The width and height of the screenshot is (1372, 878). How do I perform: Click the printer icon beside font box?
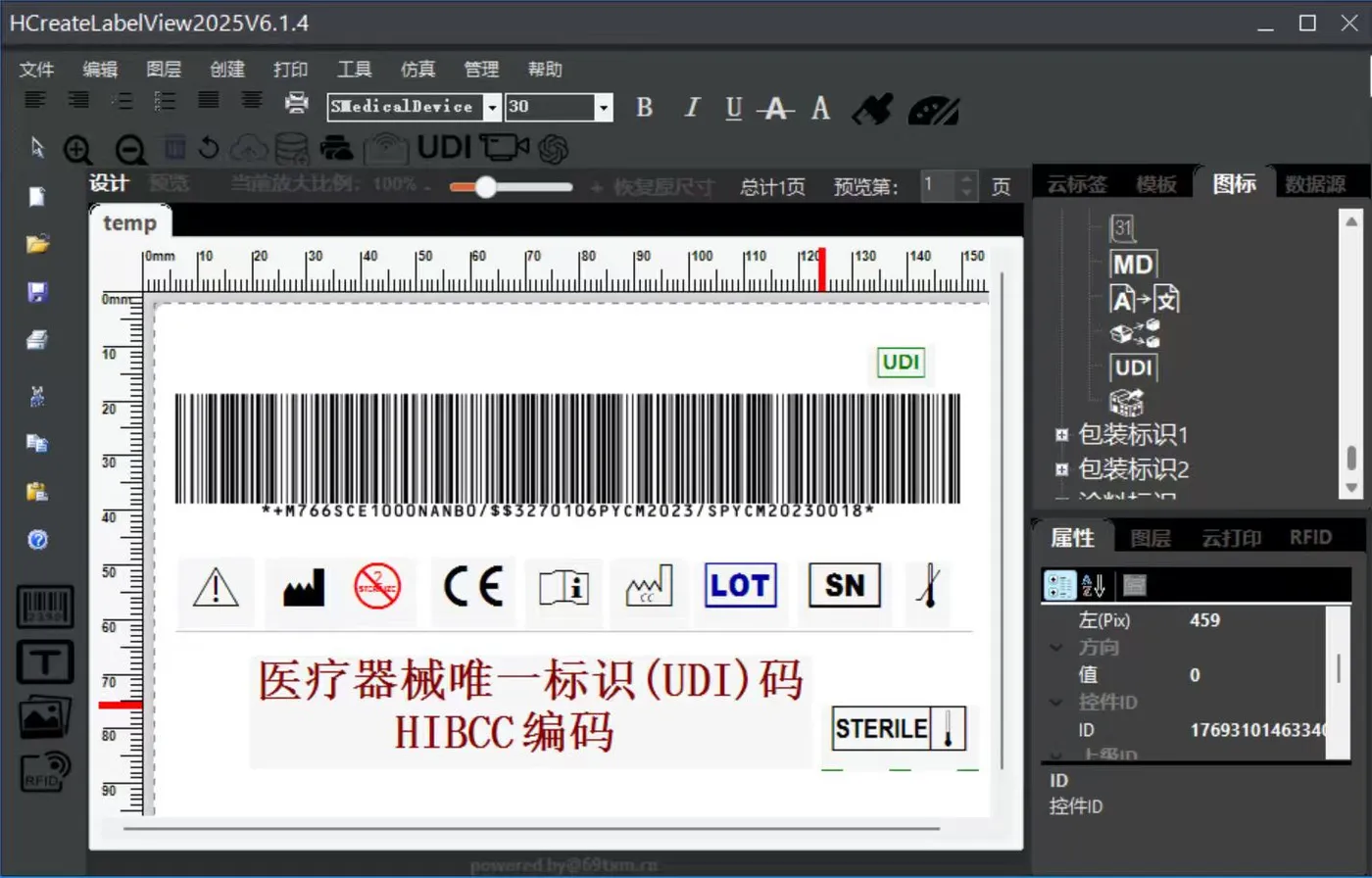coord(296,101)
